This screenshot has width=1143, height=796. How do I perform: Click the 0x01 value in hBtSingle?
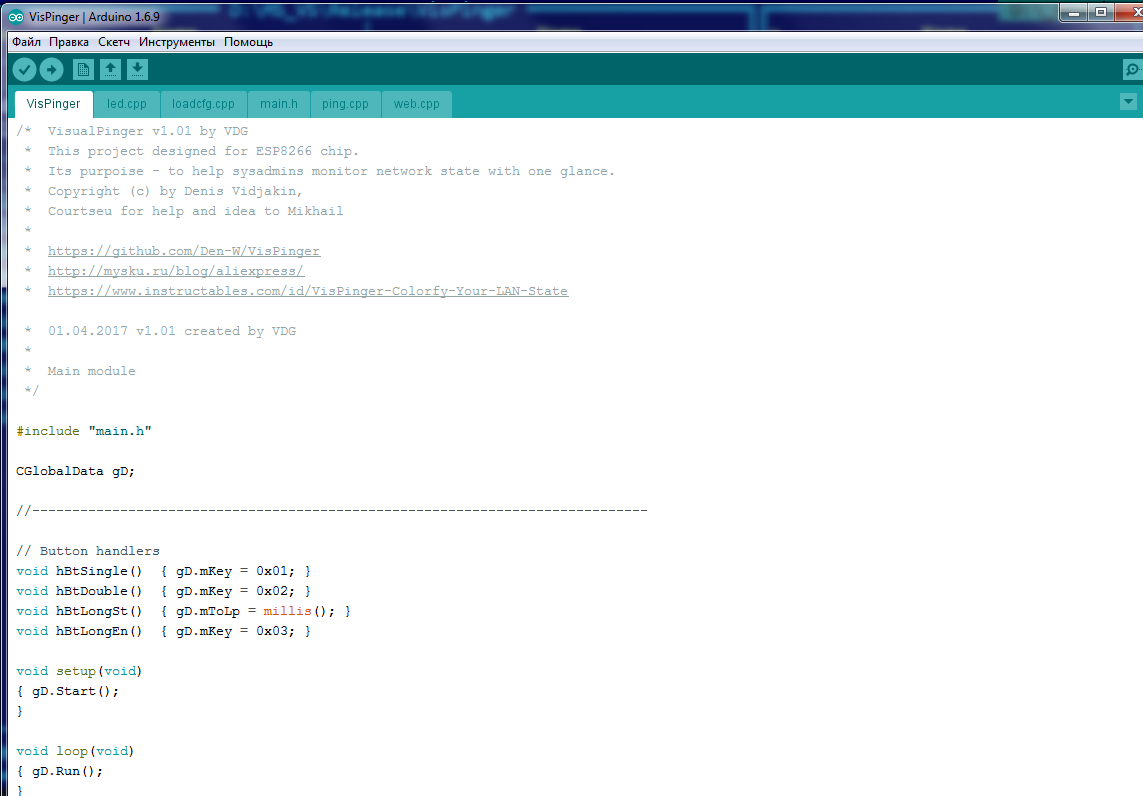pyautogui.click(x=272, y=571)
